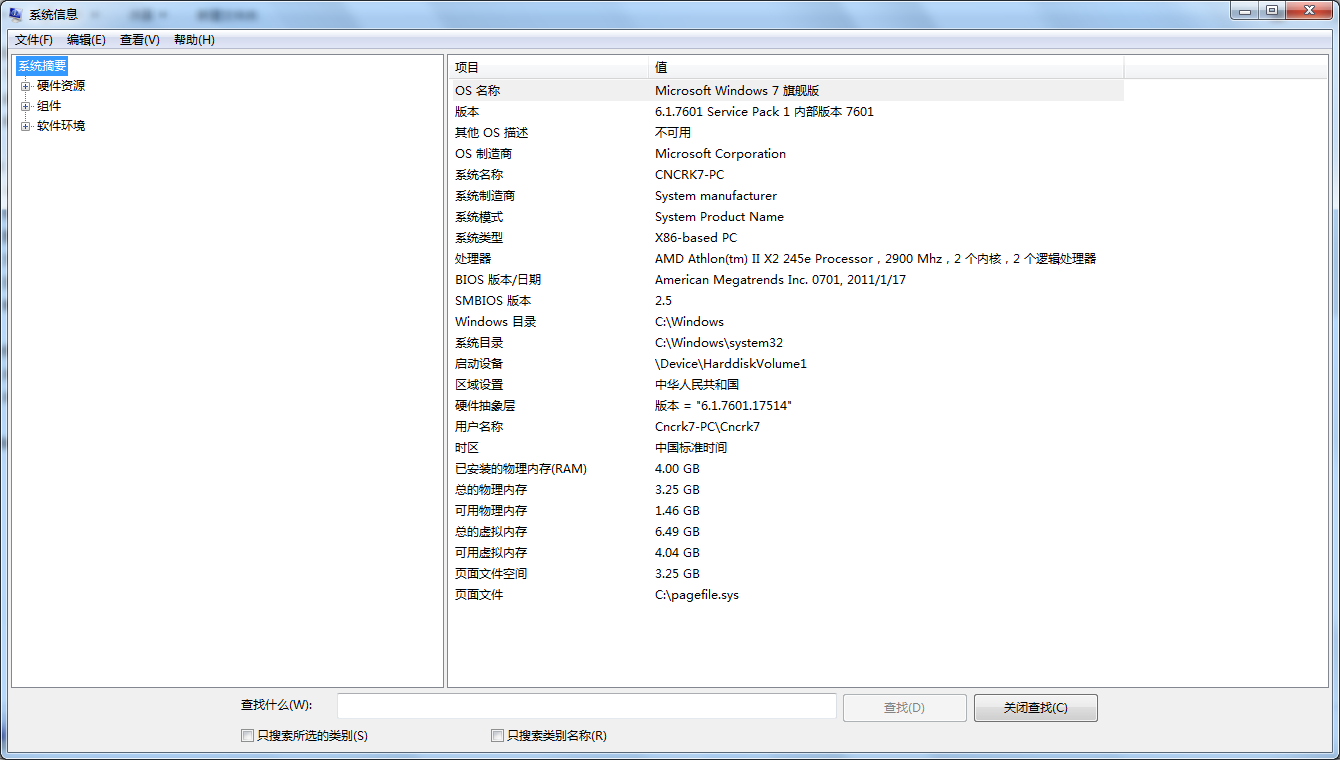Select the 已安装的物理内存(RAM) row
The height and width of the screenshot is (760, 1340).
[786, 469]
